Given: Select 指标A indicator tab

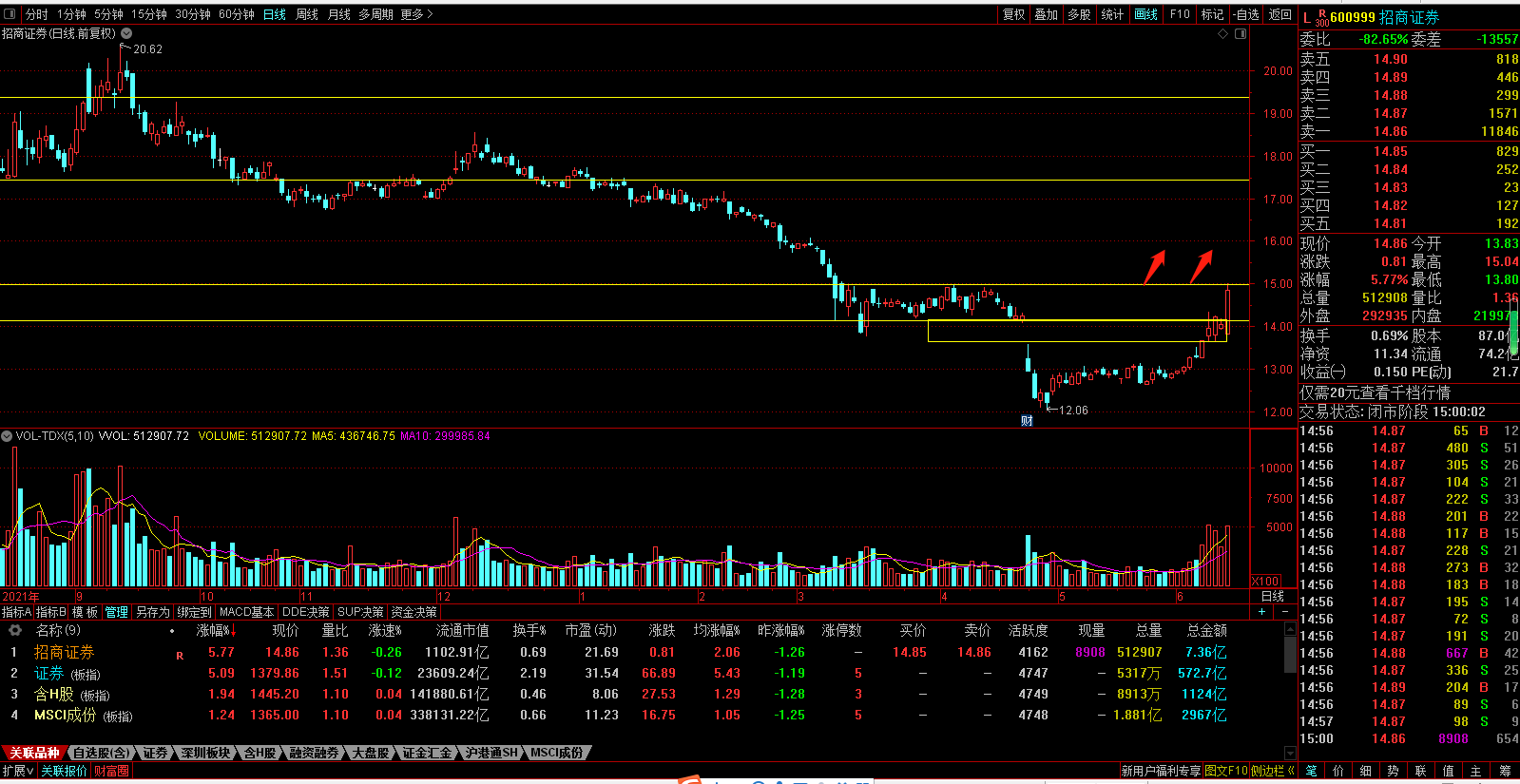Looking at the screenshot, I should click(17, 612).
